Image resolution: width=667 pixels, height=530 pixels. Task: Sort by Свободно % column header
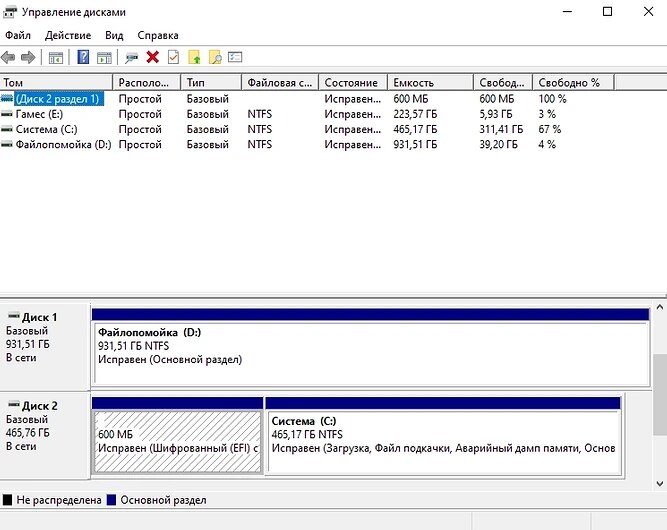(x=573, y=83)
